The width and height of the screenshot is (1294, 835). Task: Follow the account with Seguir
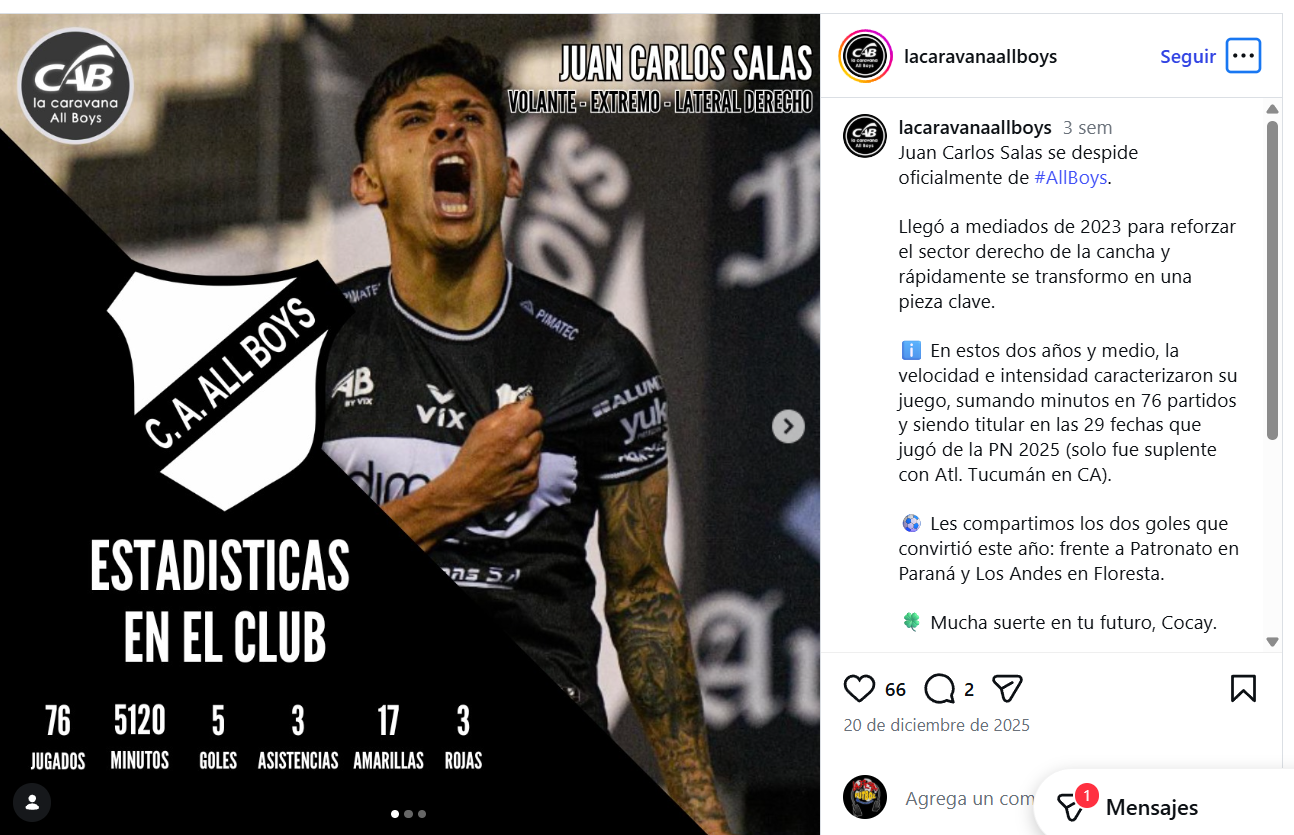1188,56
